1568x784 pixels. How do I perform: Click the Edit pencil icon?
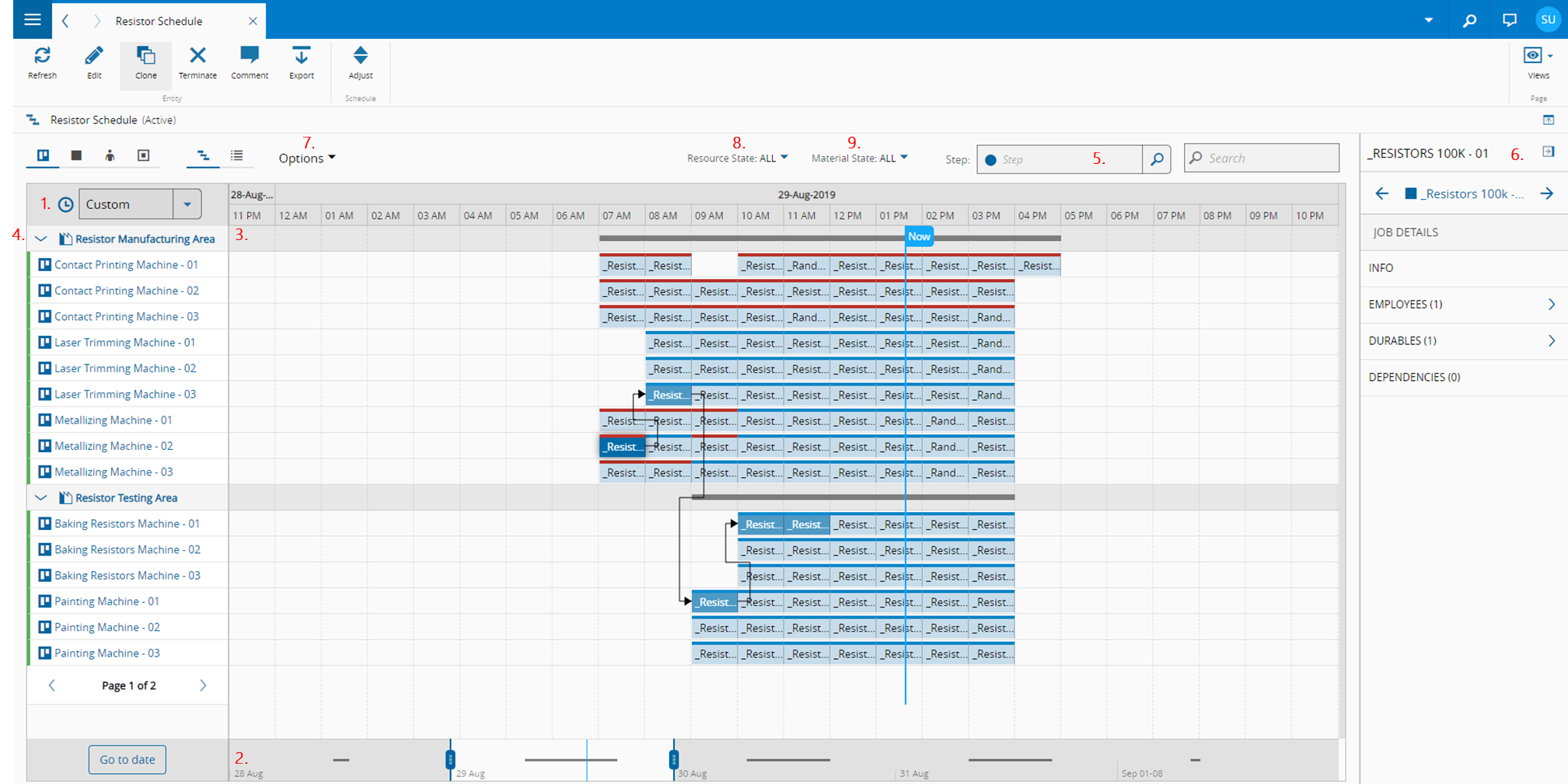click(x=94, y=56)
